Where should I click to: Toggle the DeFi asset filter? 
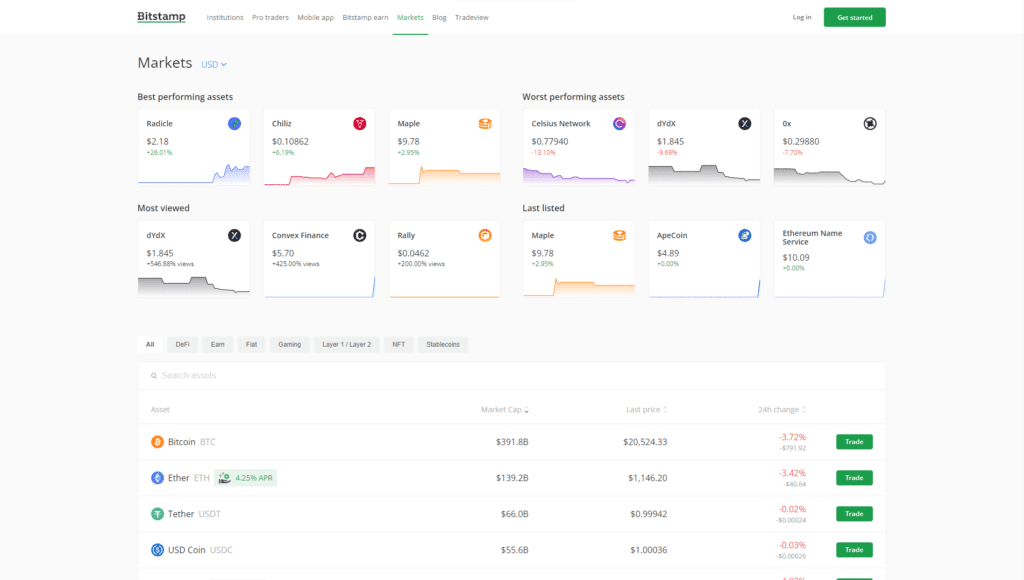(182, 344)
